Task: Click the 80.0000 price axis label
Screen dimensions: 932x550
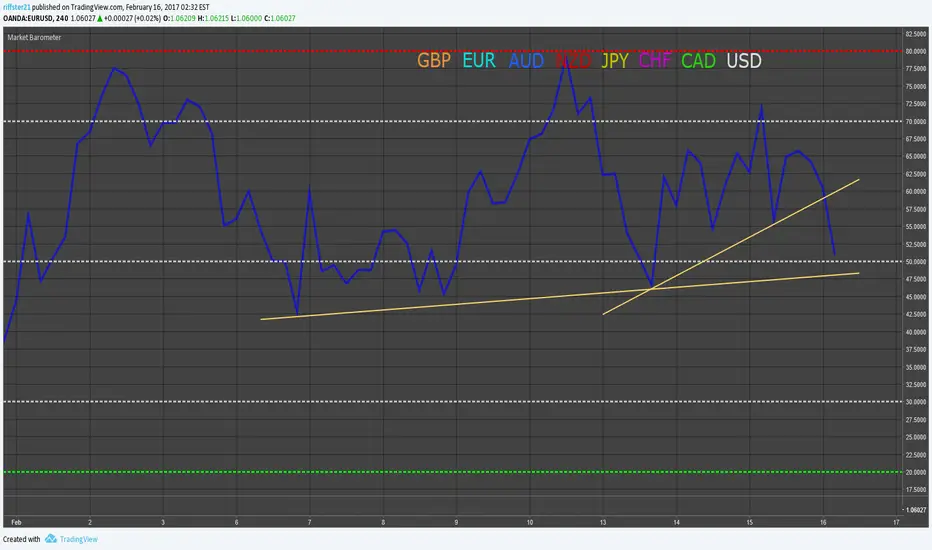Action: tap(915, 51)
